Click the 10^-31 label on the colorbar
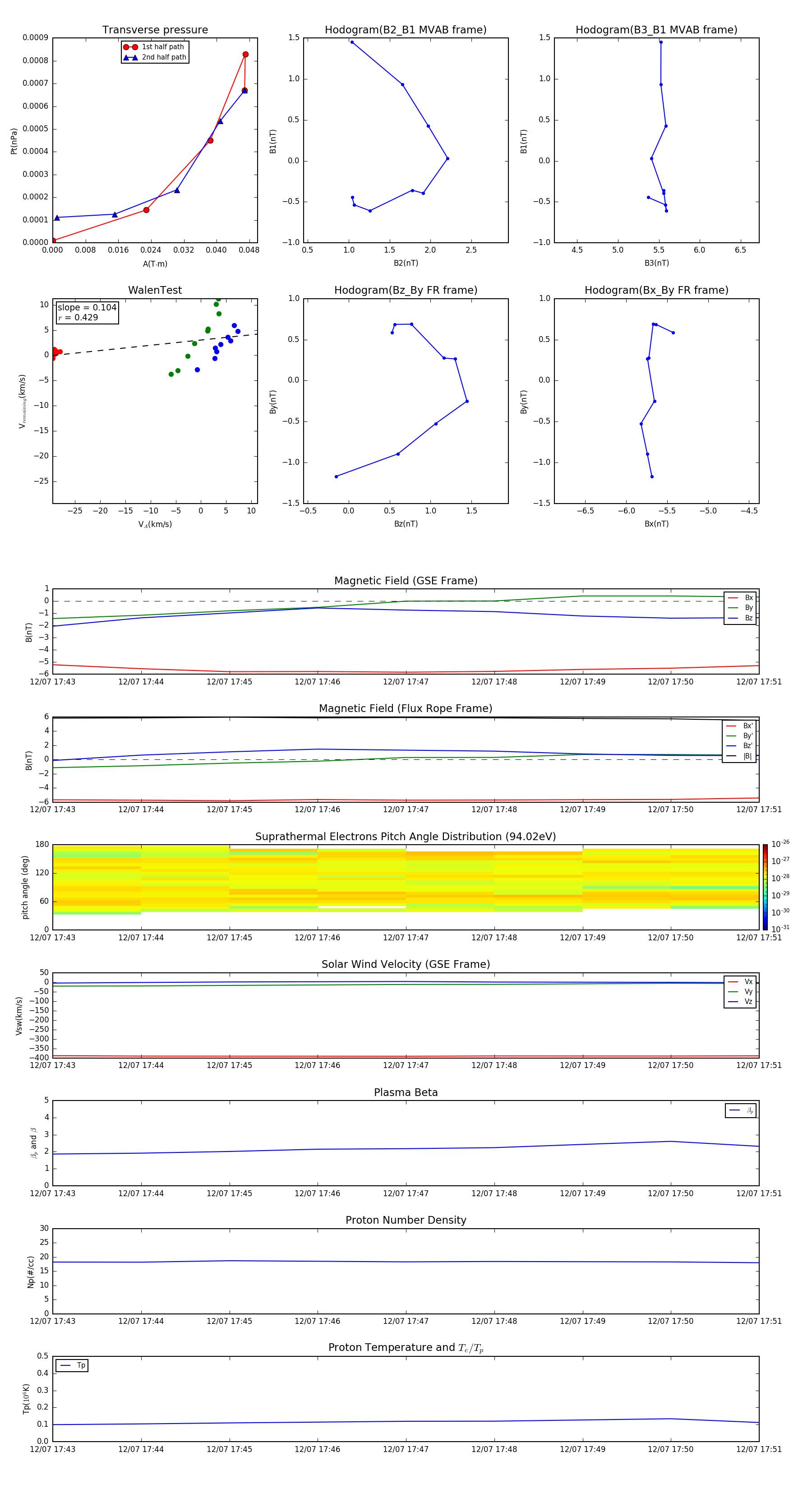Viewport: 812px width, 1489px height. [780, 929]
